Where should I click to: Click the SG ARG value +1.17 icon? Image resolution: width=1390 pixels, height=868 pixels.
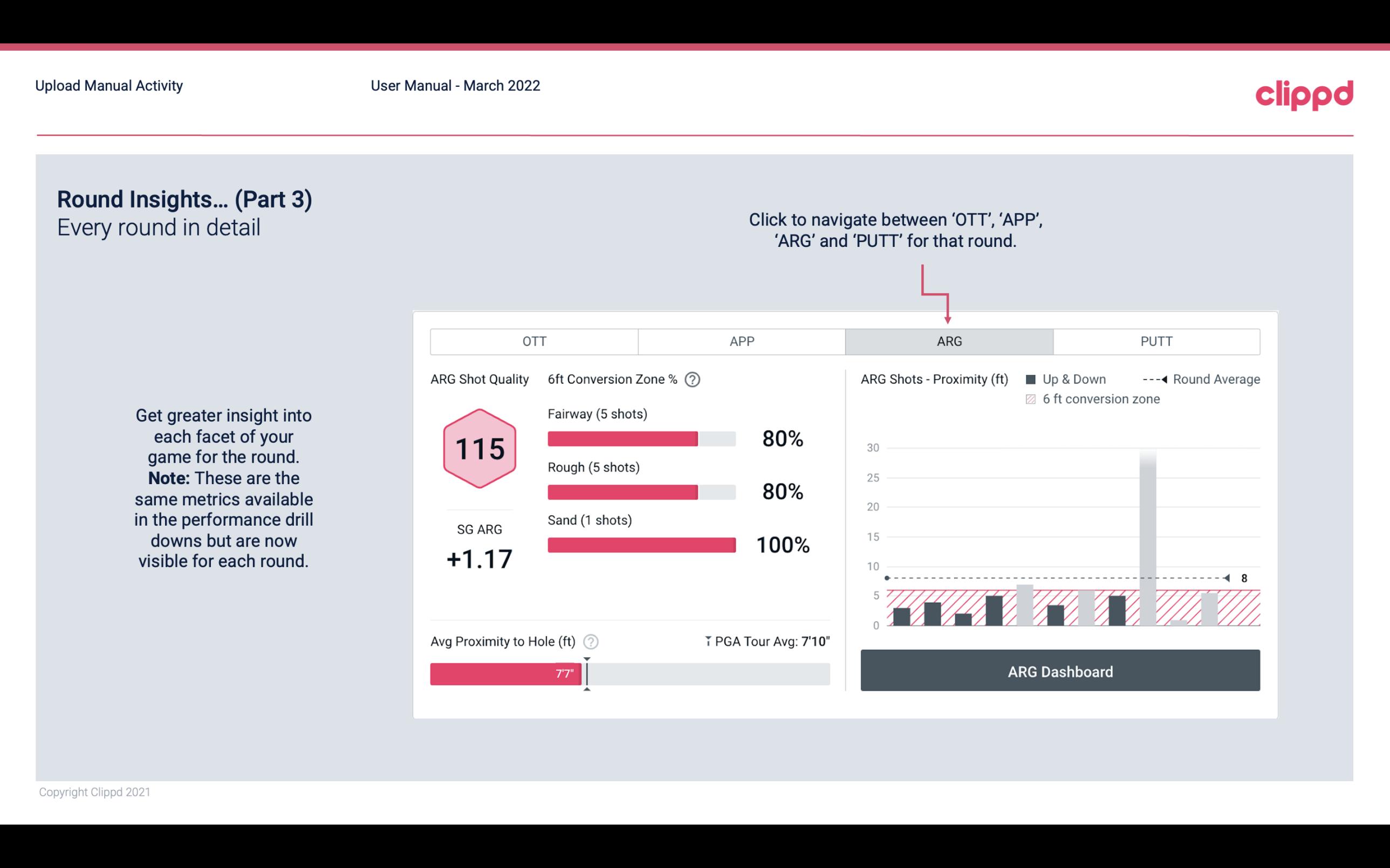point(479,558)
